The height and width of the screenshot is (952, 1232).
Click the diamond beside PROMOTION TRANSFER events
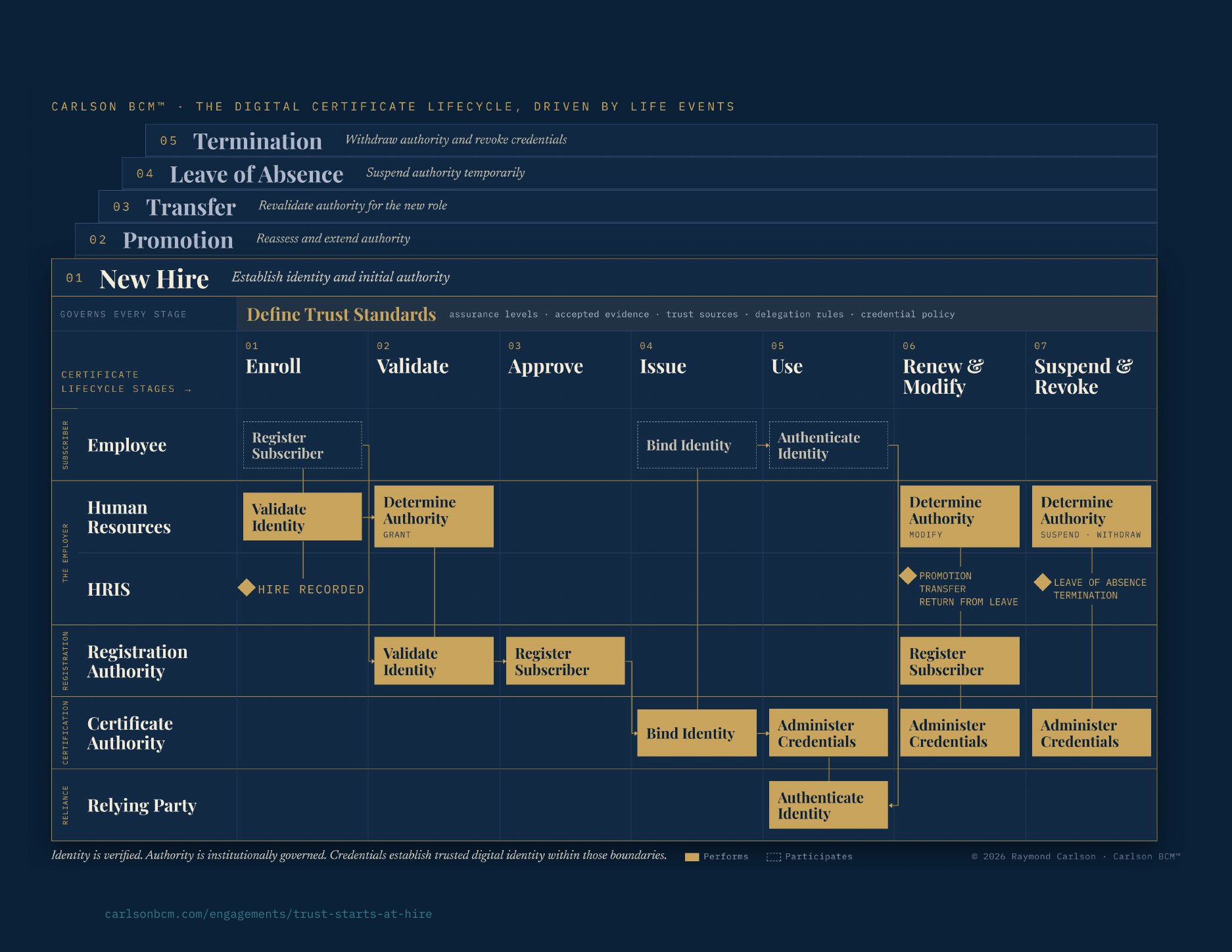pyautogui.click(x=908, y=575)
